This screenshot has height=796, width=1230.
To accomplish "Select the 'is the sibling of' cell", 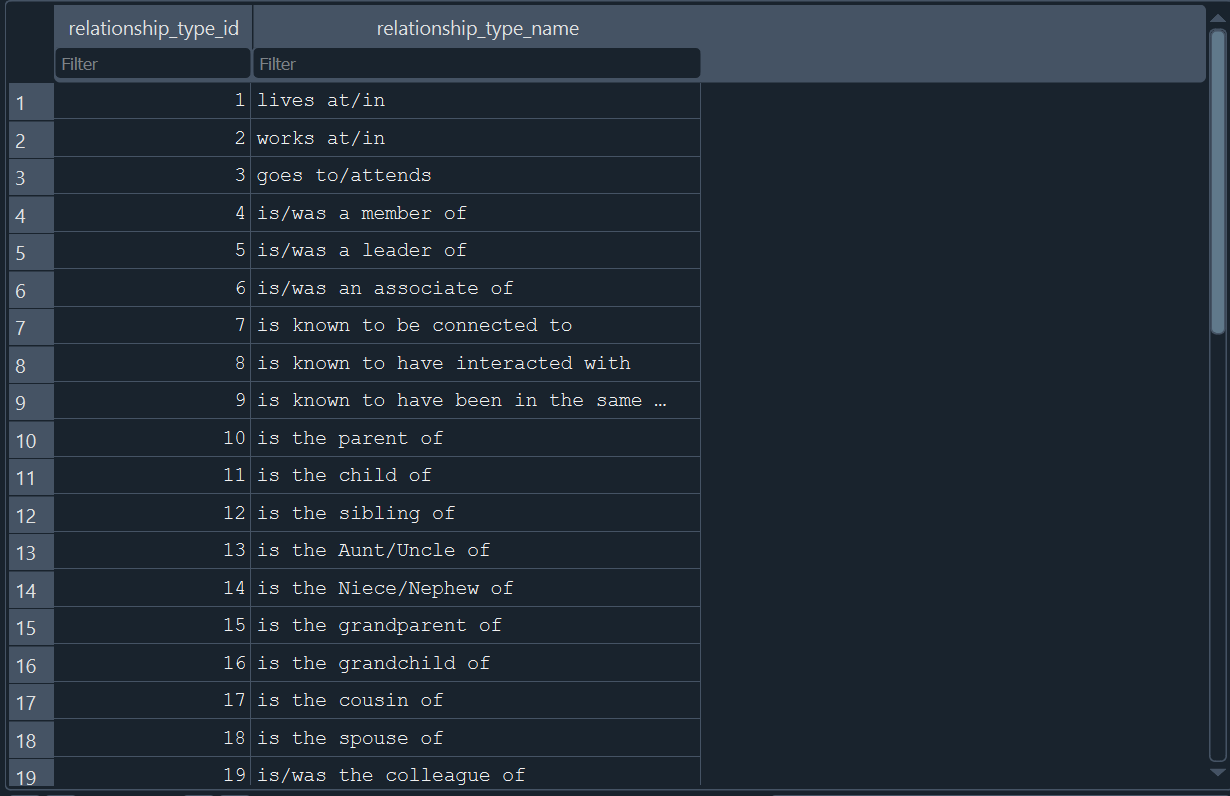I will [476, 513].
